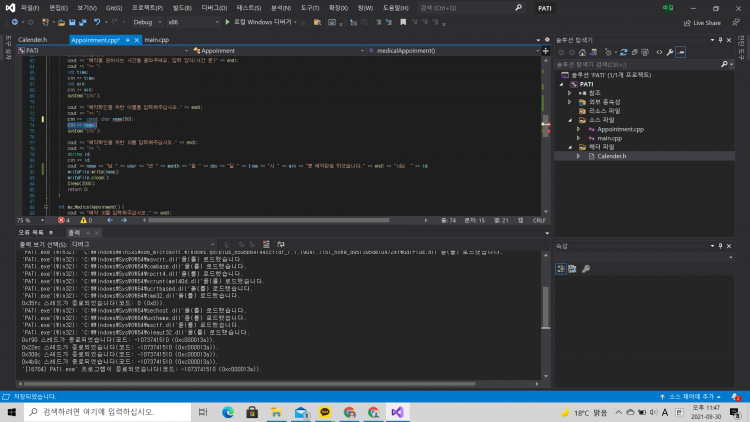This screenshot has width=750, height=422.
Task: Click the Save All icon
Action: coord(82,22)
